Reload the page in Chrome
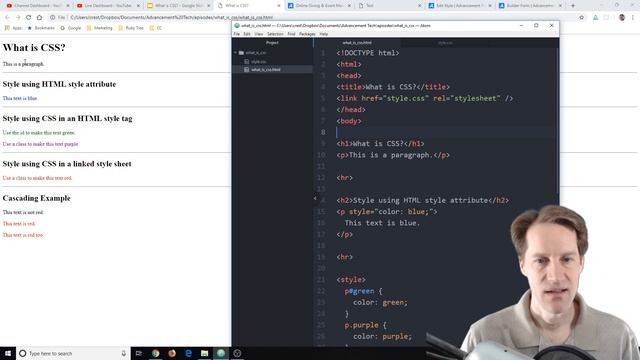Viewport: 640px width, 360px height. point(29,18)
